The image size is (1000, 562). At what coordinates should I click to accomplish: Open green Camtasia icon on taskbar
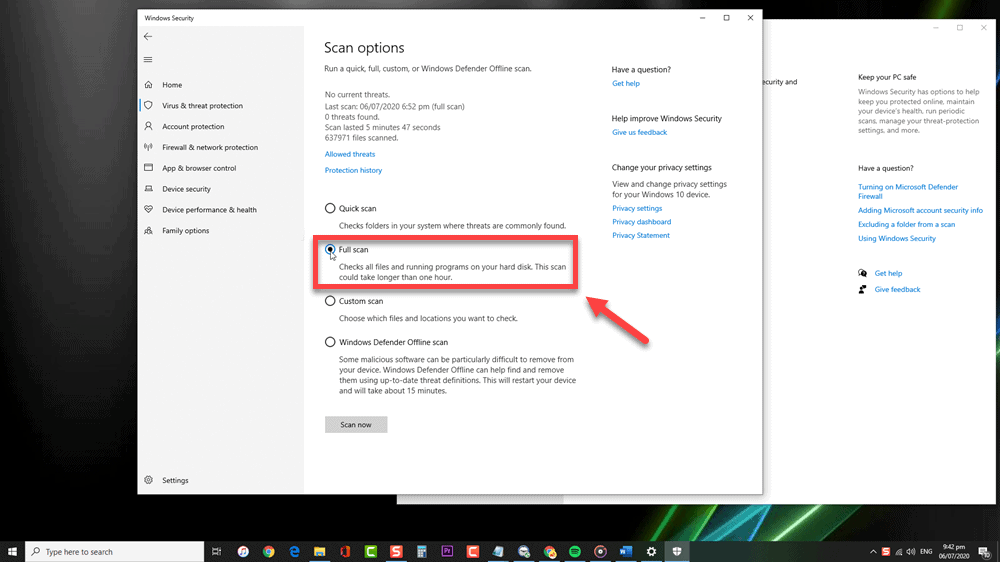(371, 551)
